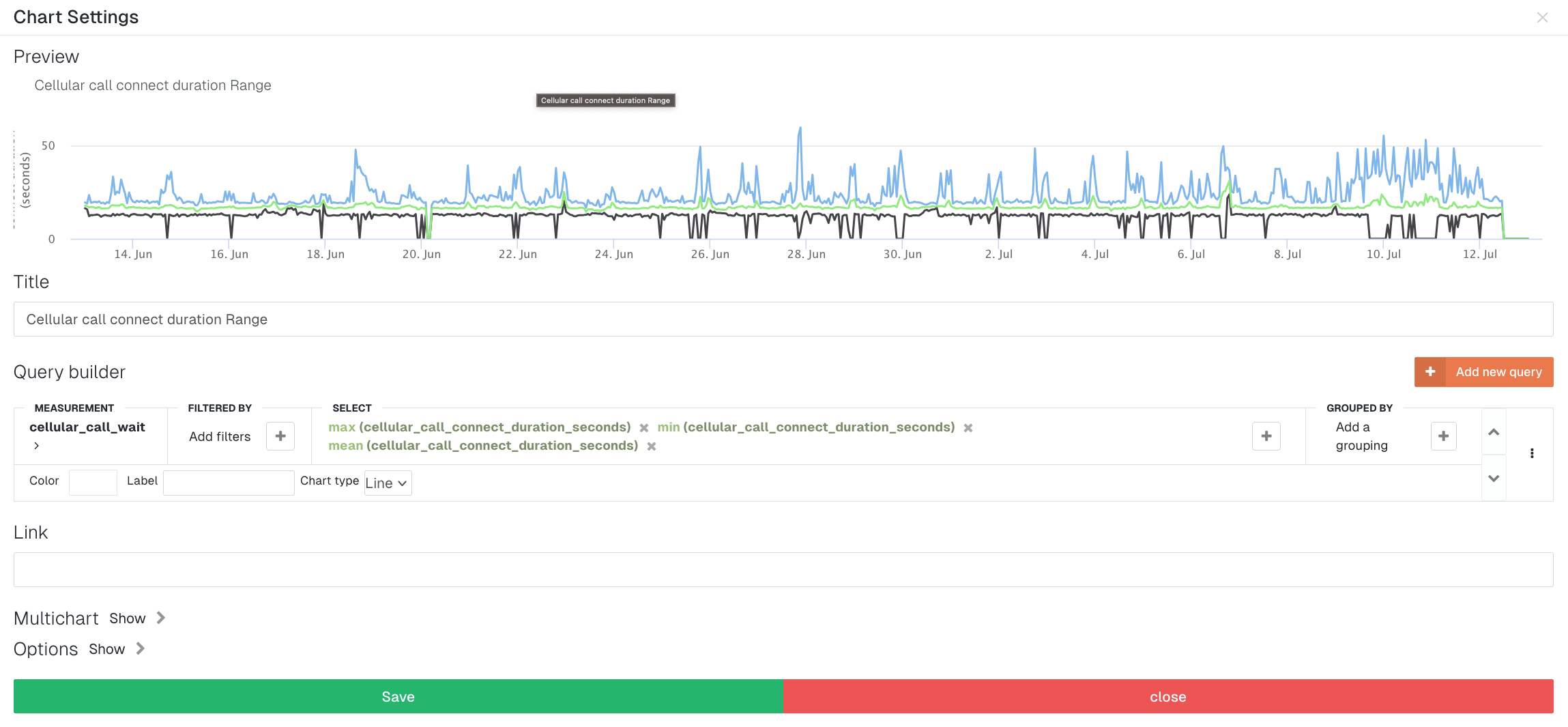This screenshot has height=727, width=1568.
Task: Click the plus icon to add filters
Action: pos(280,436)
